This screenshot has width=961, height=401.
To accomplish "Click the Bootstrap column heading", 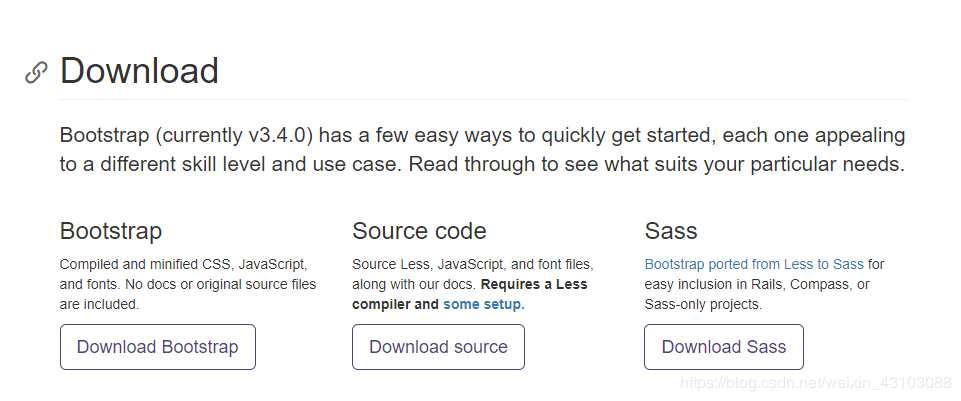I will coord(111,231).
